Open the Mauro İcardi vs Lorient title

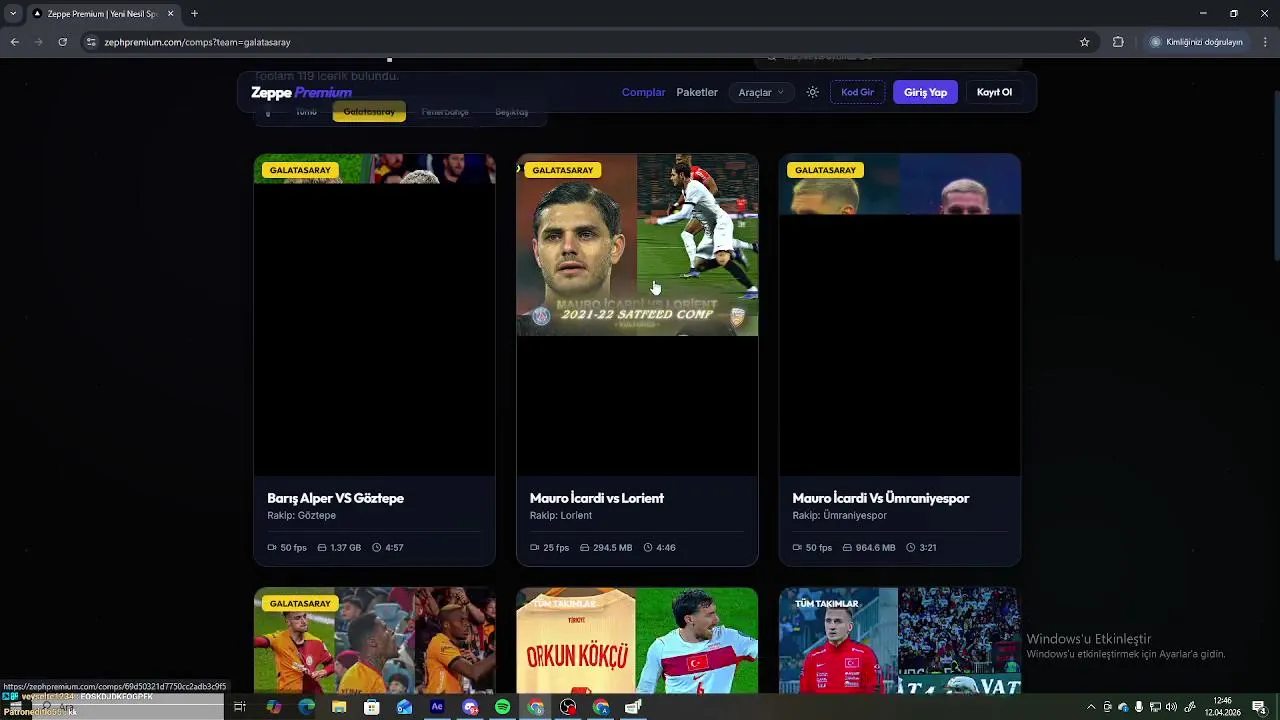pyautogui.click(x=596, y=498)
